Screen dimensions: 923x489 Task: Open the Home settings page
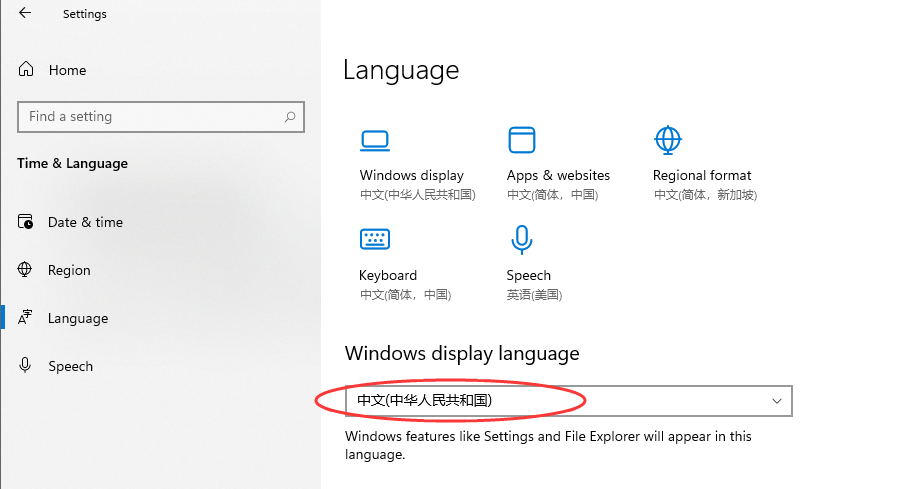(x=67, y=70)
